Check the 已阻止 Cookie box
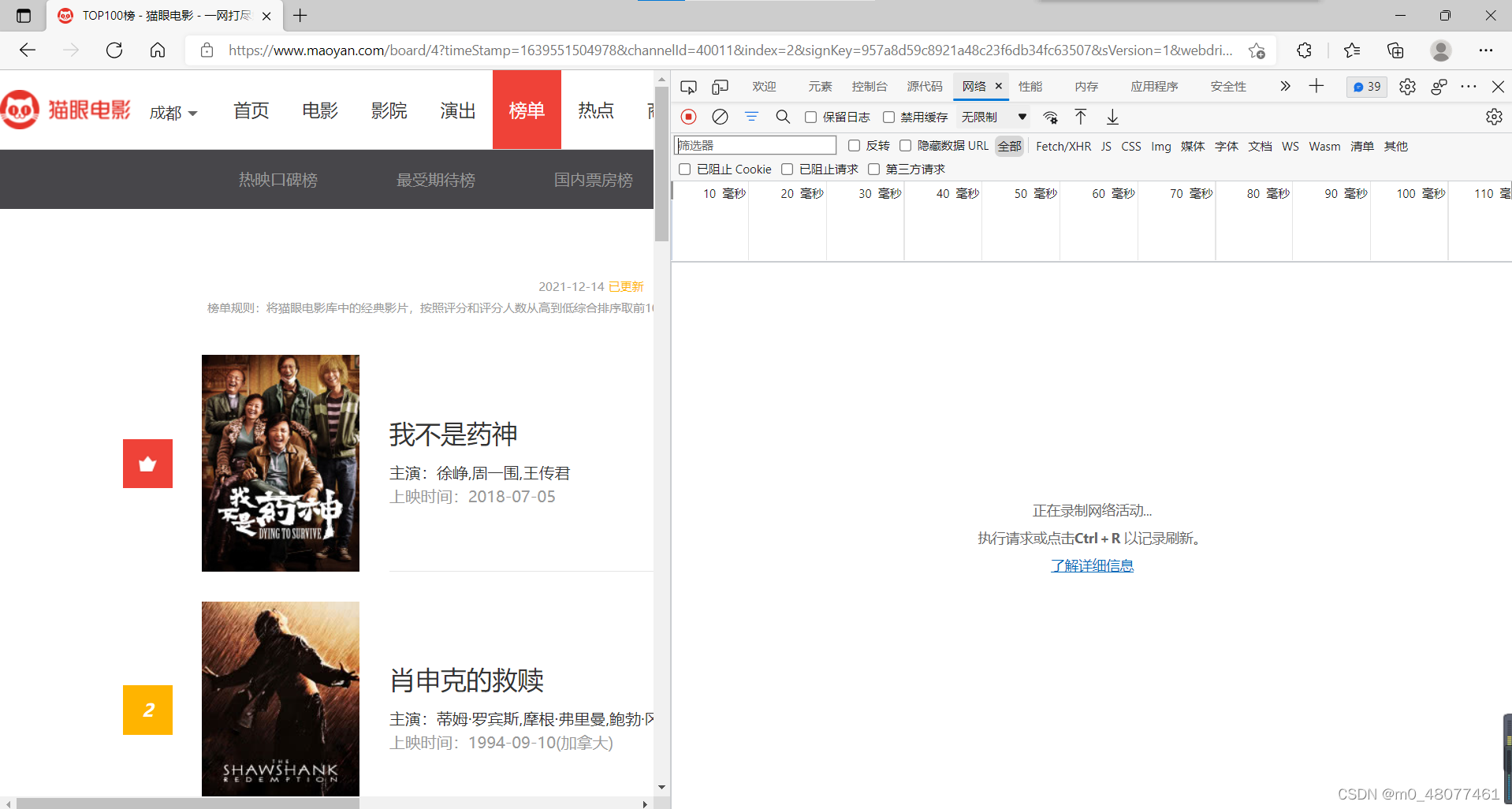1512x809 pixels. click(684, 170)
